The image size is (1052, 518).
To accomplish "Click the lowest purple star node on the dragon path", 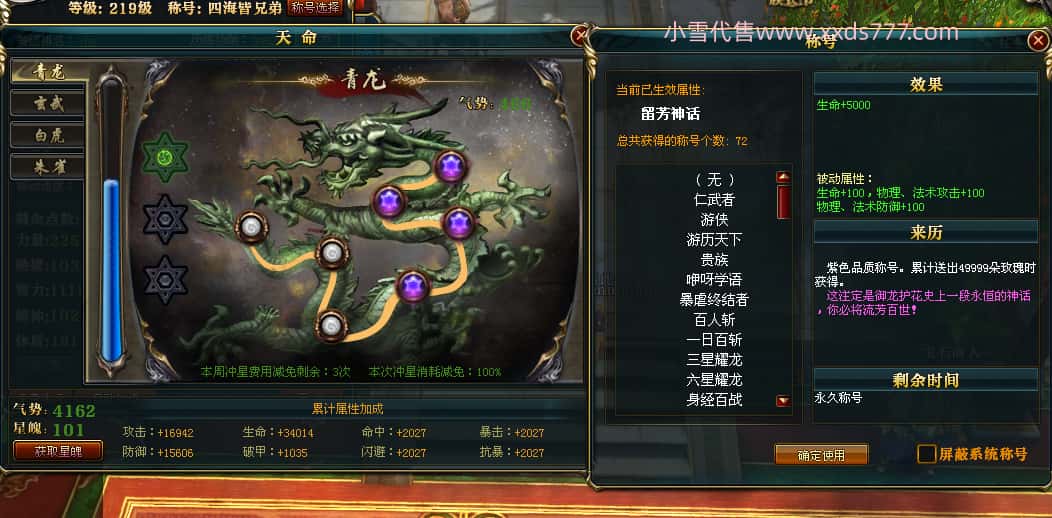I will (x=413, y=287).
